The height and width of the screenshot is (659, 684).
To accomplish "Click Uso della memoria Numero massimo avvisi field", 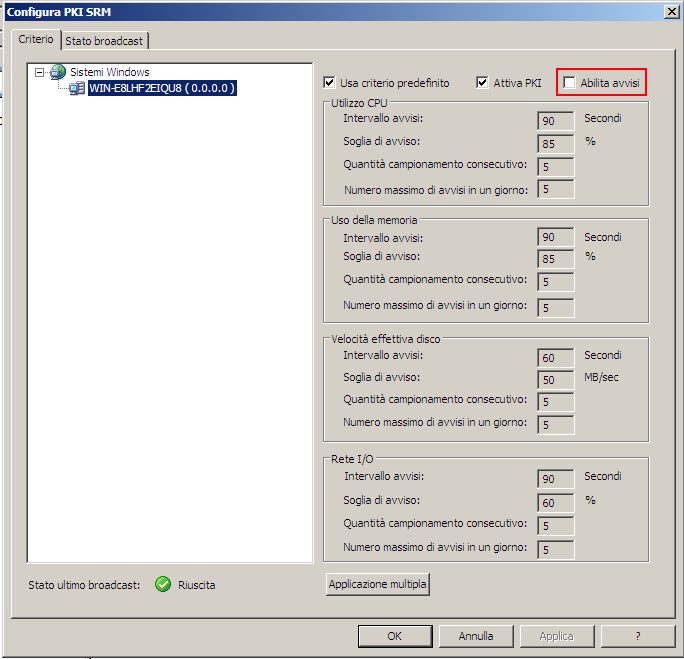I will click(556, 308).
